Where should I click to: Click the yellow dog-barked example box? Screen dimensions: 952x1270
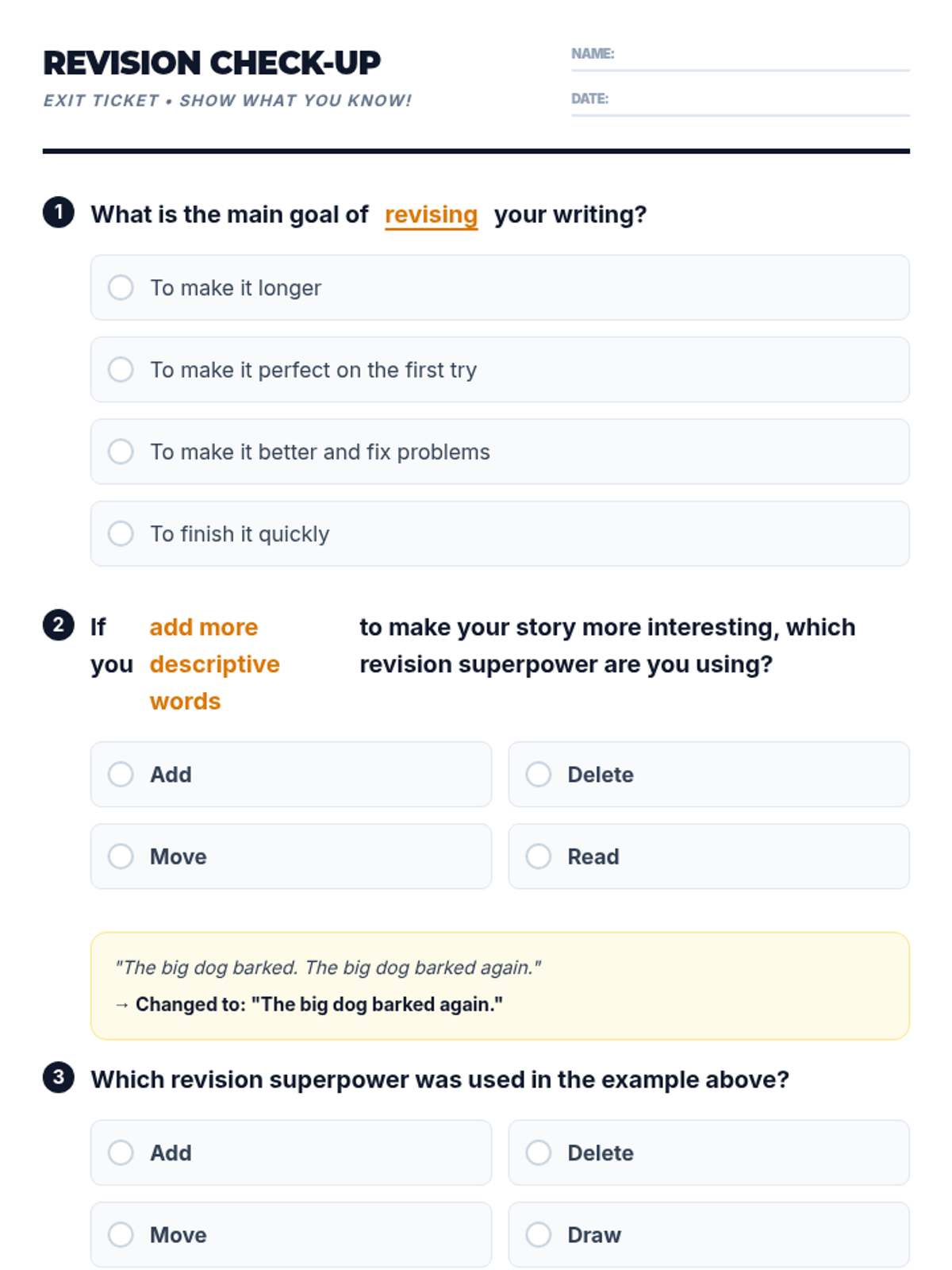(x=500, y=986)
